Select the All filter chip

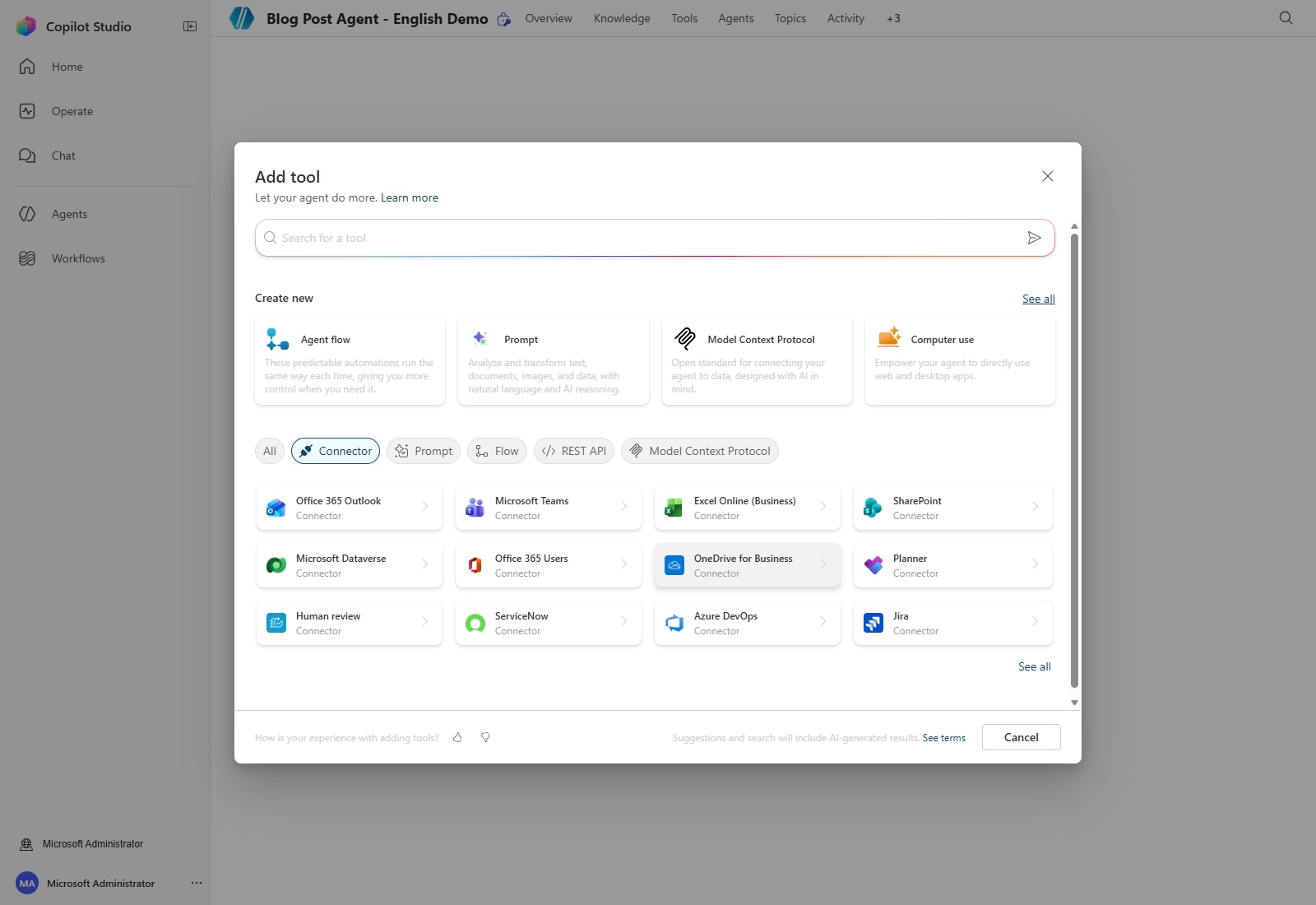tap(270, 451)
